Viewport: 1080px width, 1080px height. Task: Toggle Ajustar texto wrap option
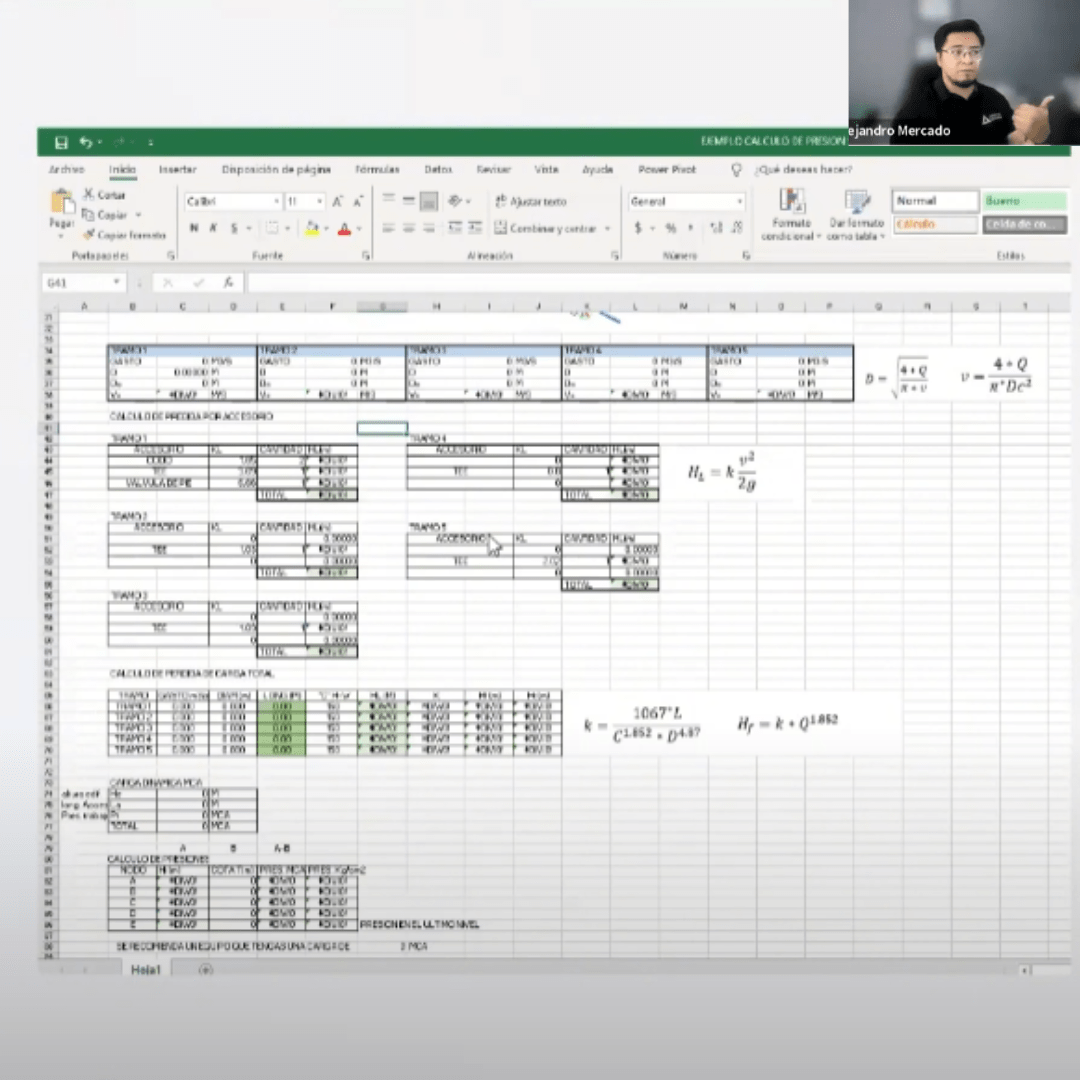(x=530, y=202)
